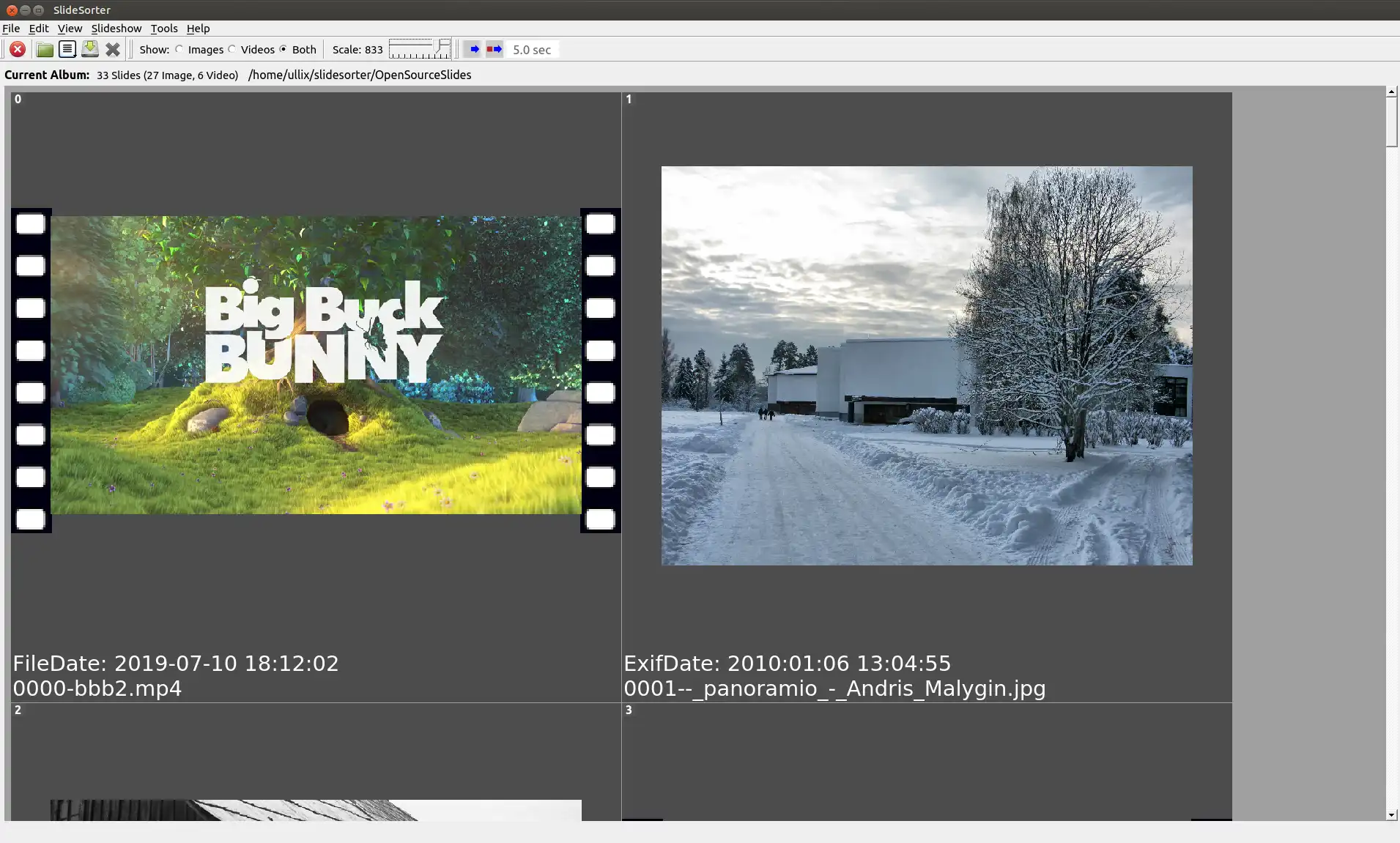Image resolution: width=1400 pixels, height=843 pixels.
Task: Click the Current Album label
Action: (x=47, y=75)
